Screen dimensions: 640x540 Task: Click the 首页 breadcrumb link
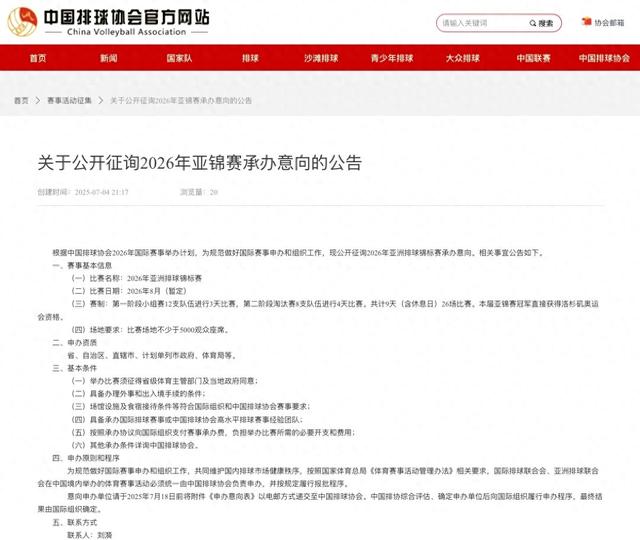21,101
